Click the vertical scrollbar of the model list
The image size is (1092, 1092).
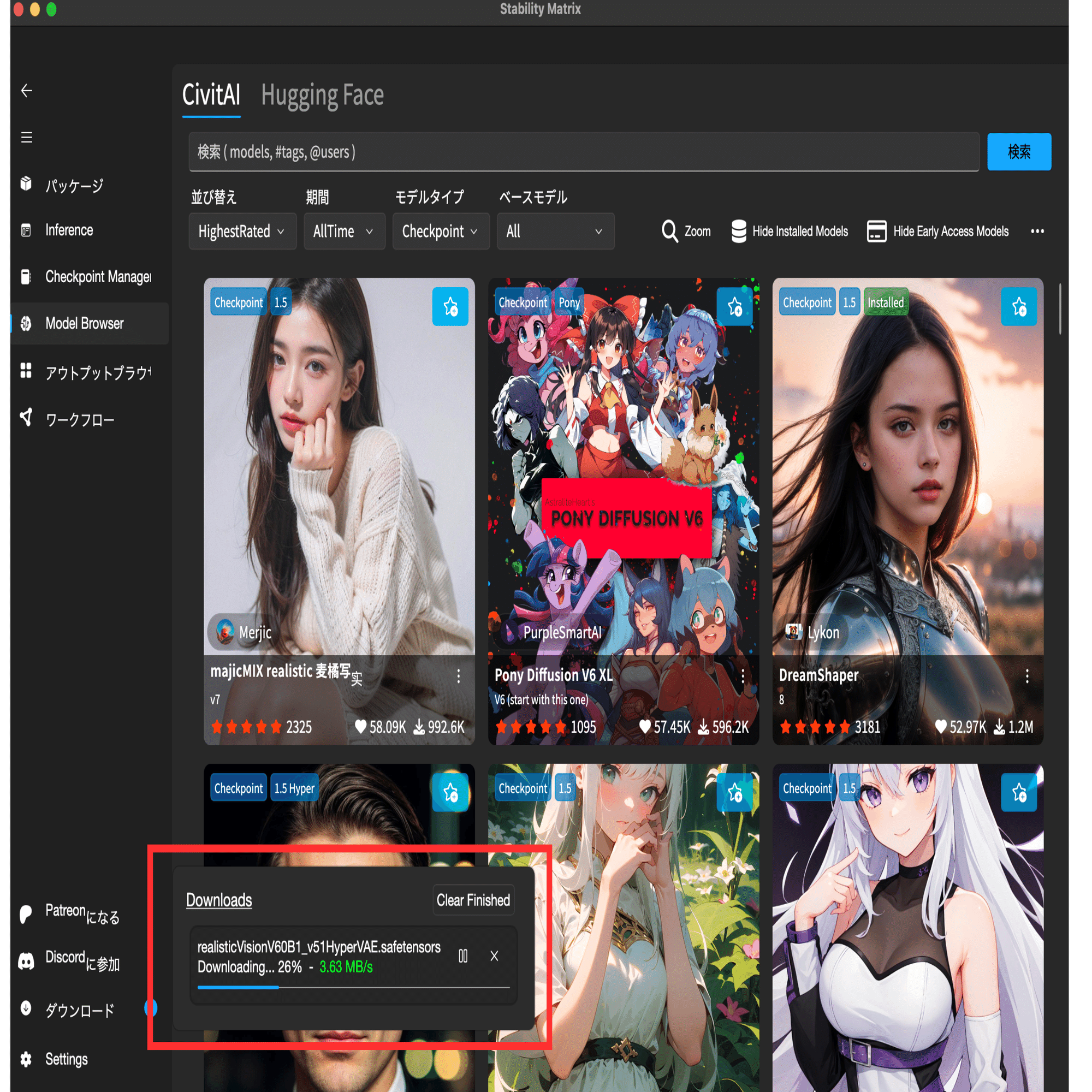tap(1060, 308)
